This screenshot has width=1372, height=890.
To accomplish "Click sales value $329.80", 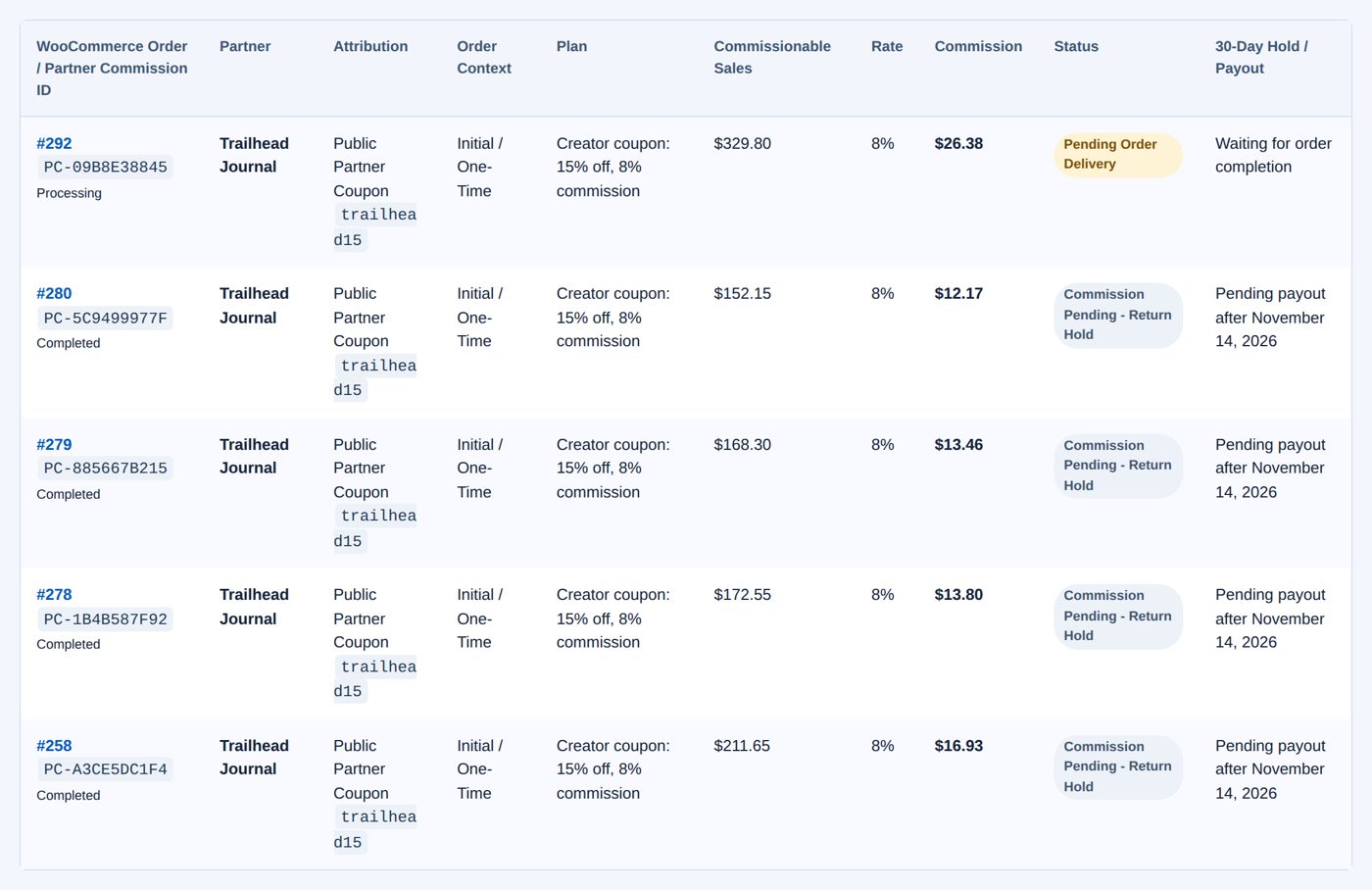I will click(742, 143).
